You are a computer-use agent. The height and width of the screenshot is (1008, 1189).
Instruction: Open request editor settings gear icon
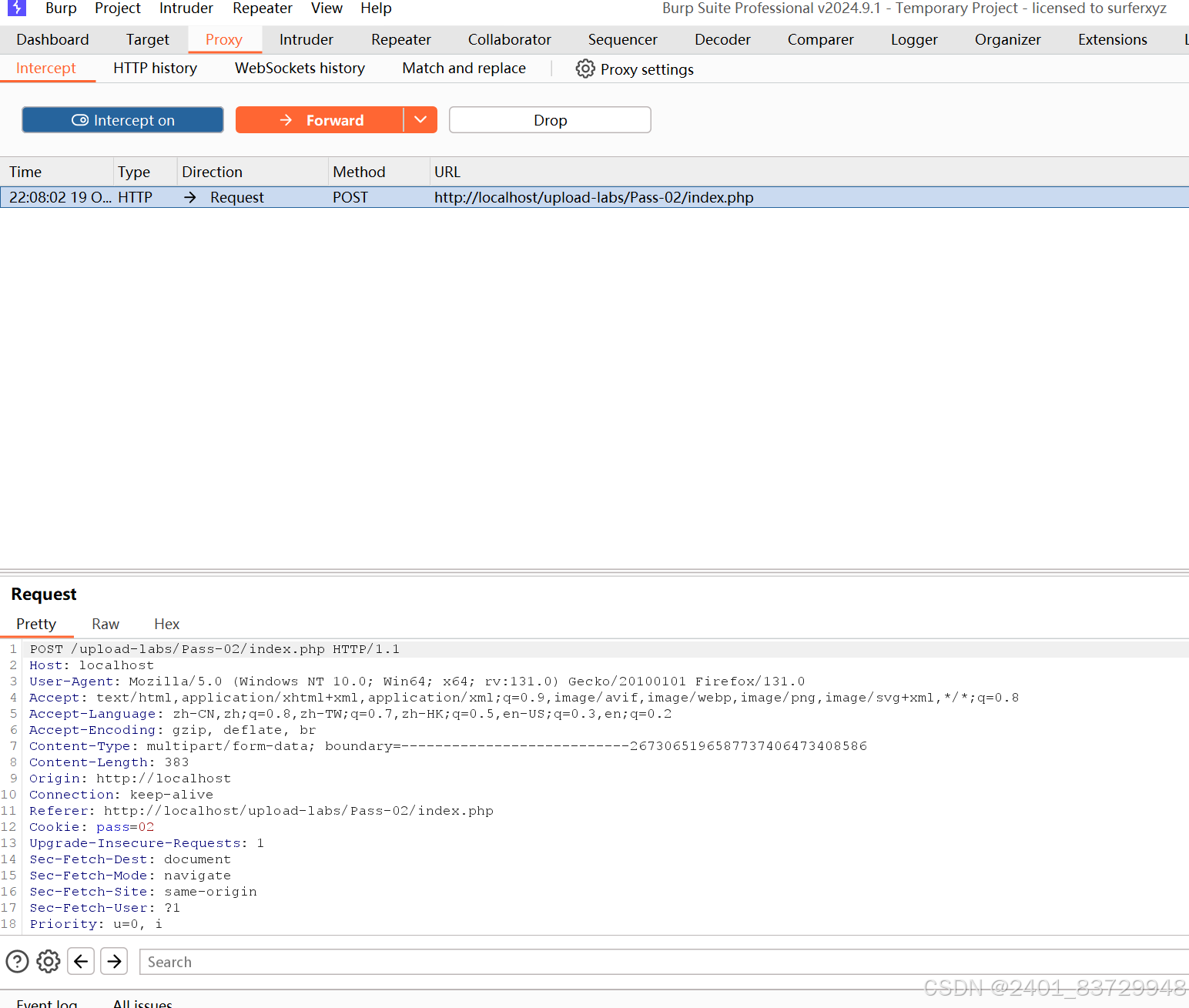[48, 961]
